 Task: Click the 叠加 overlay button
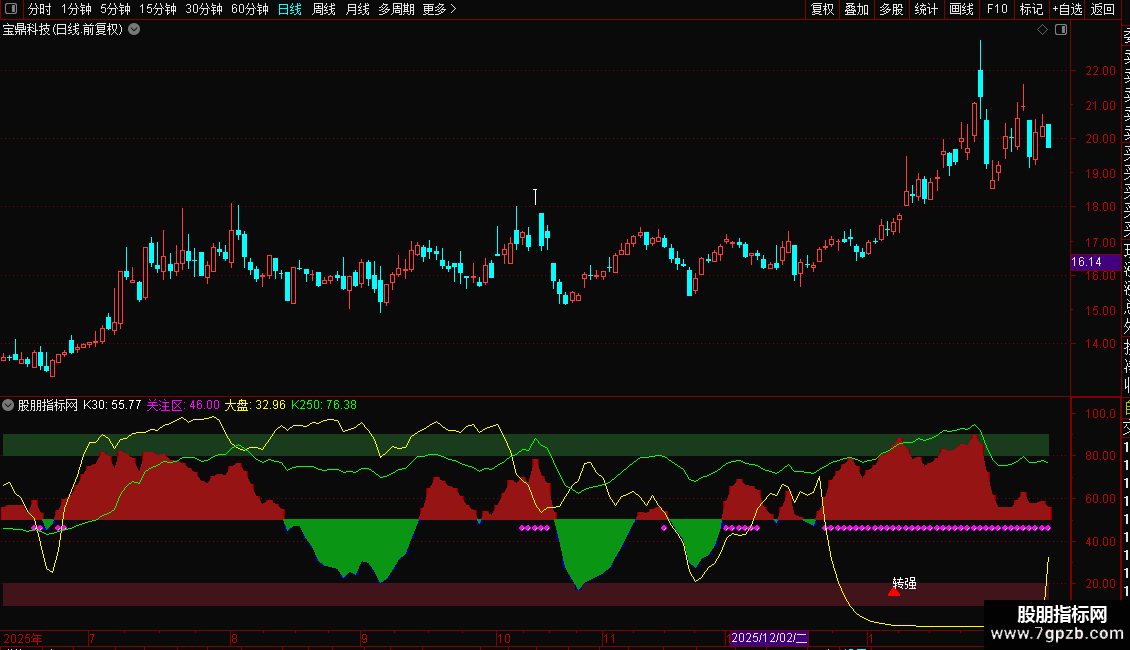pos(856,9)
